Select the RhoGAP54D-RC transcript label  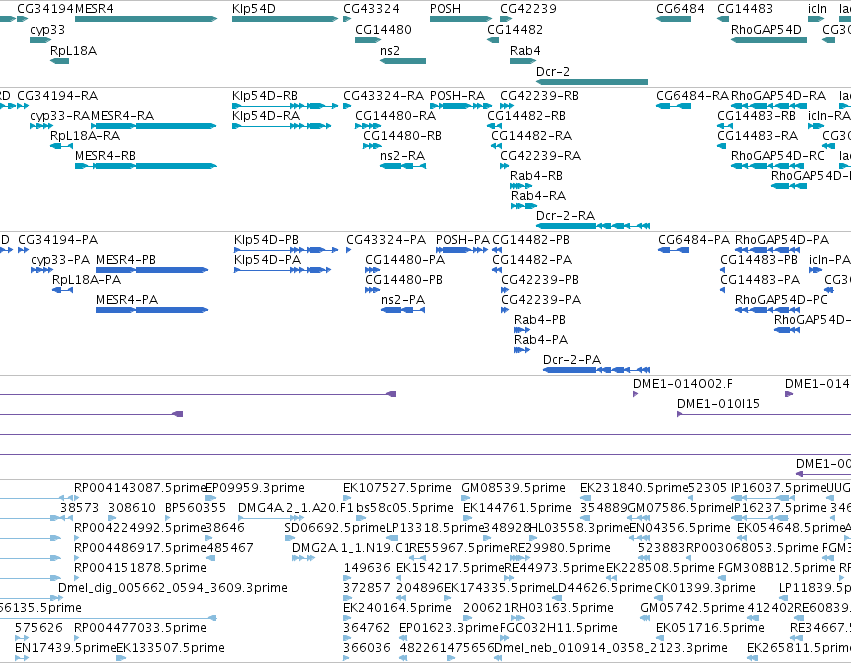[x=778, y=156]
